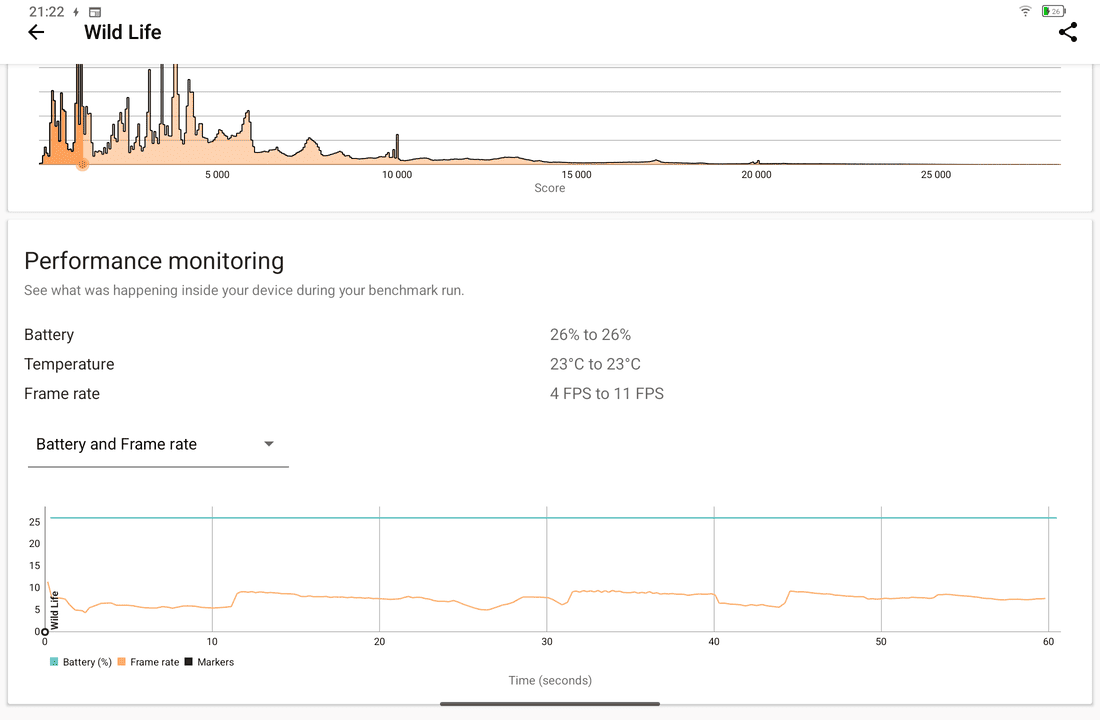This screenshot has height=720, width=1100.
Task: Tap the calendar notification icon in status bar
Action: click(x=95, y=12)
